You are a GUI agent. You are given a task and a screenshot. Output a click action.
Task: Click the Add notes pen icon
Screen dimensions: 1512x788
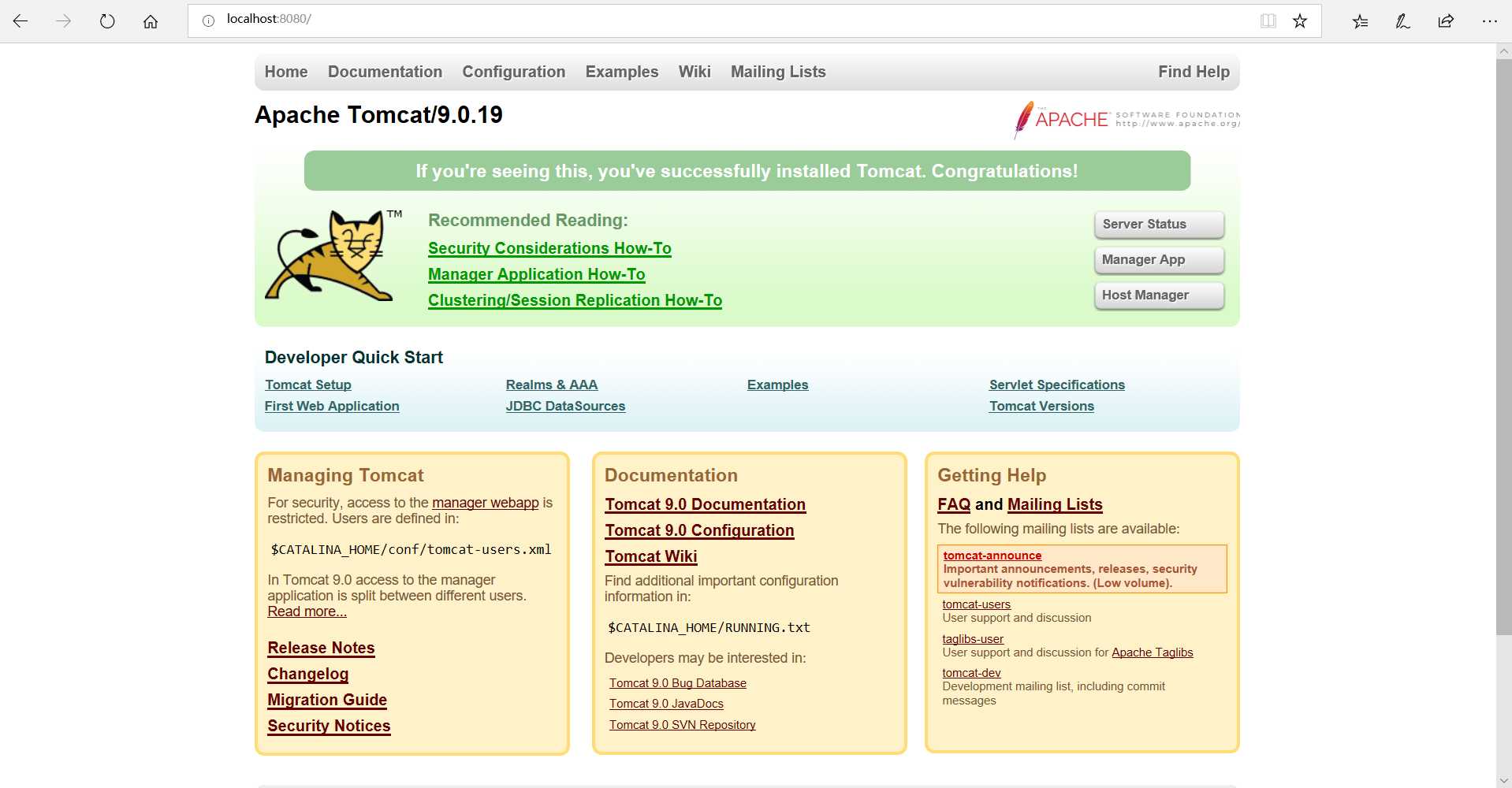(1402, 21)
